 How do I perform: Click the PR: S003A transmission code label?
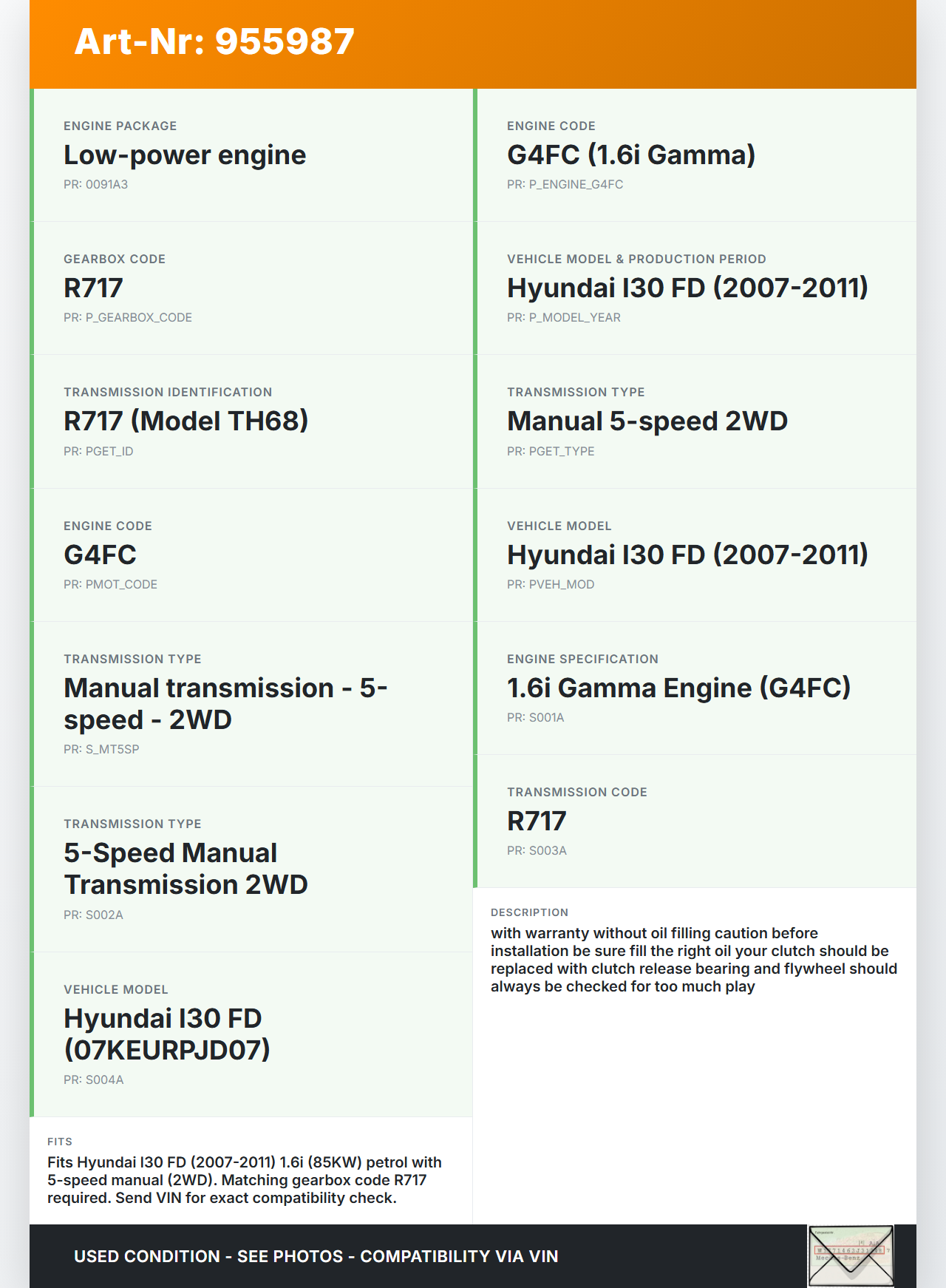point(537,851)
